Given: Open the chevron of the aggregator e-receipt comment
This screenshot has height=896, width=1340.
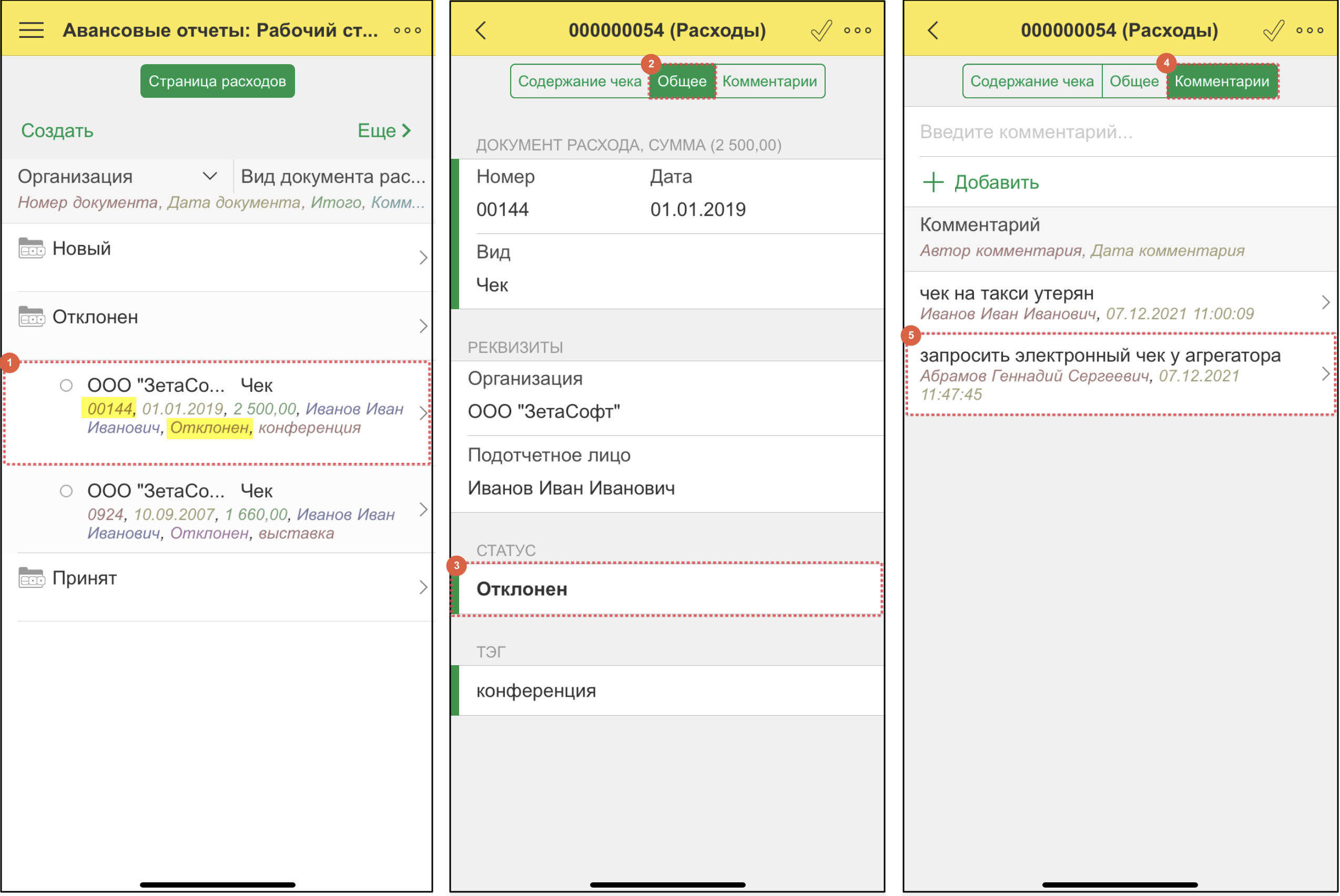Looking at the screenshot, I should (x=1326, y=374).
